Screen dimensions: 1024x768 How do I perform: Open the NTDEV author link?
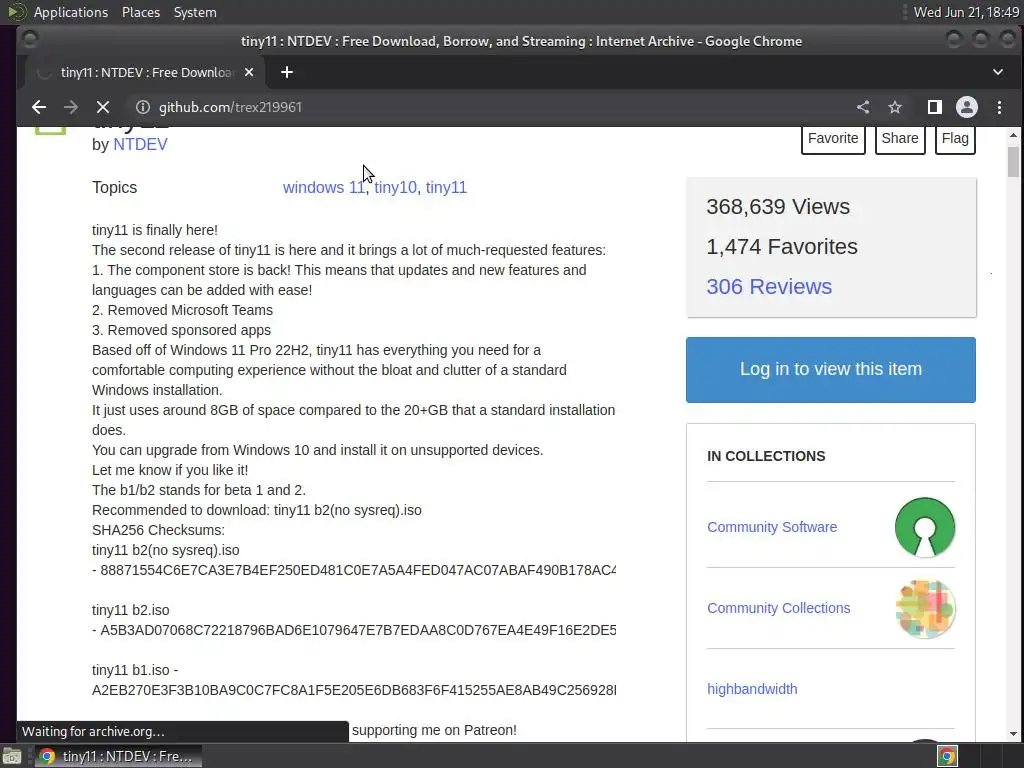click(140, 144)
